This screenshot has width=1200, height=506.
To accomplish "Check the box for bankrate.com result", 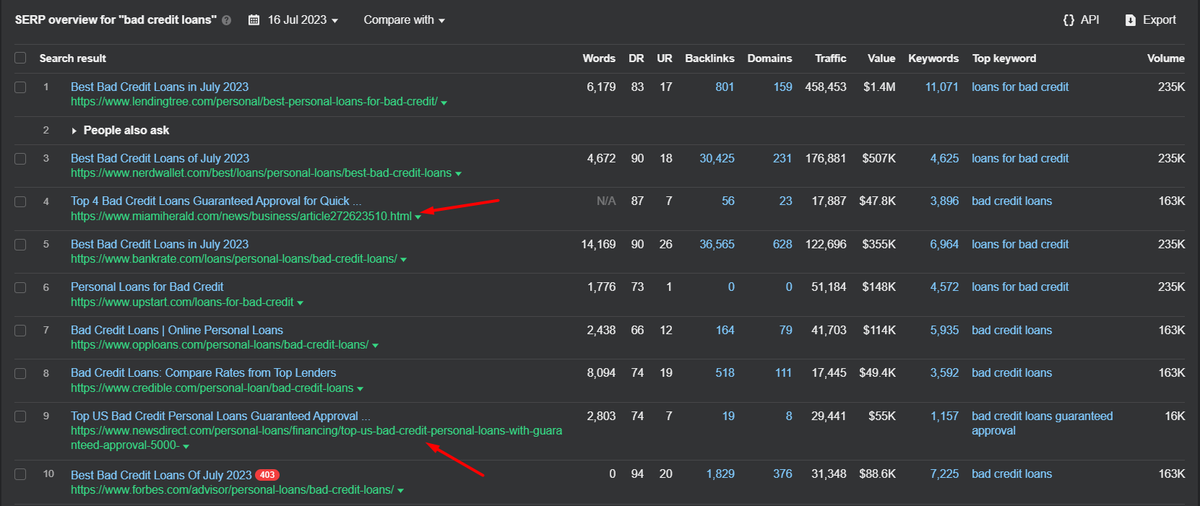I will [21, 245].
